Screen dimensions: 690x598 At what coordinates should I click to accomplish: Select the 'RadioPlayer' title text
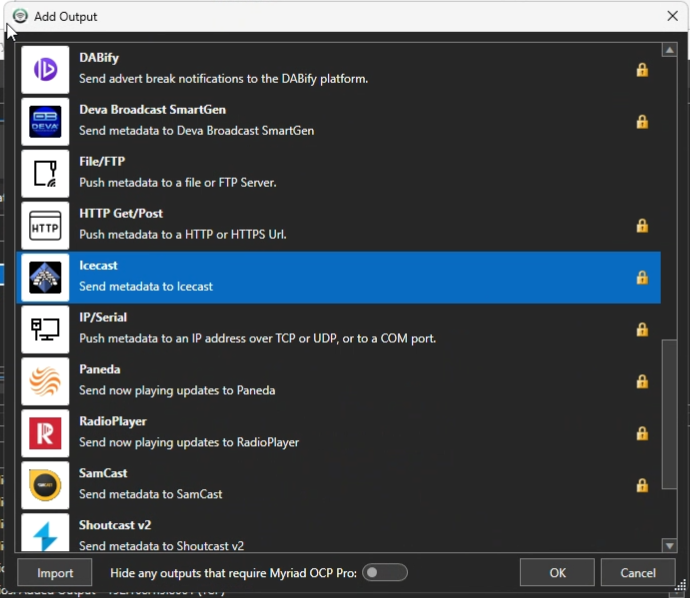pos(113,421)
